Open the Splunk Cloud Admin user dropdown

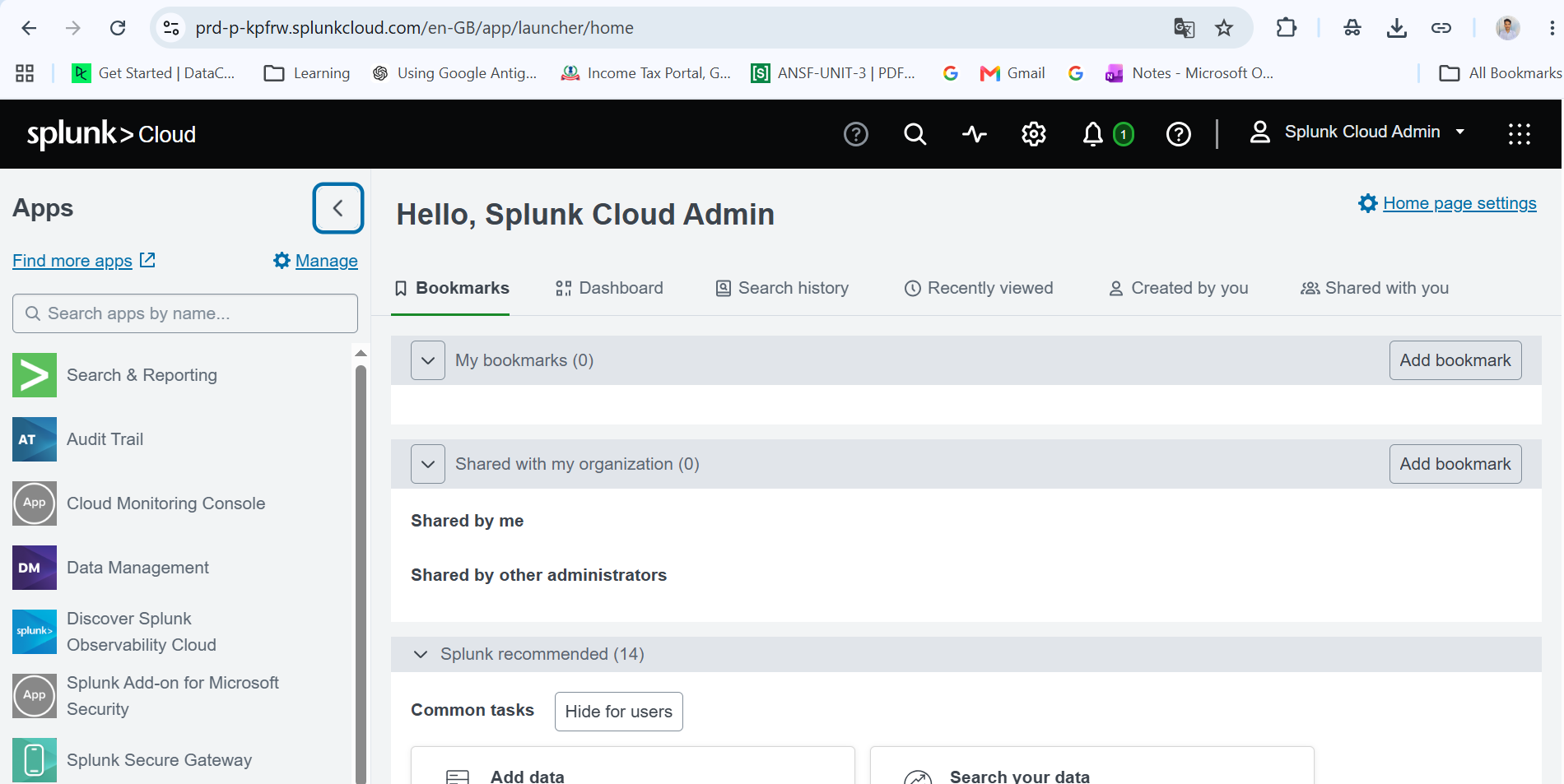pyautogui.click(x=1358, y=132)
